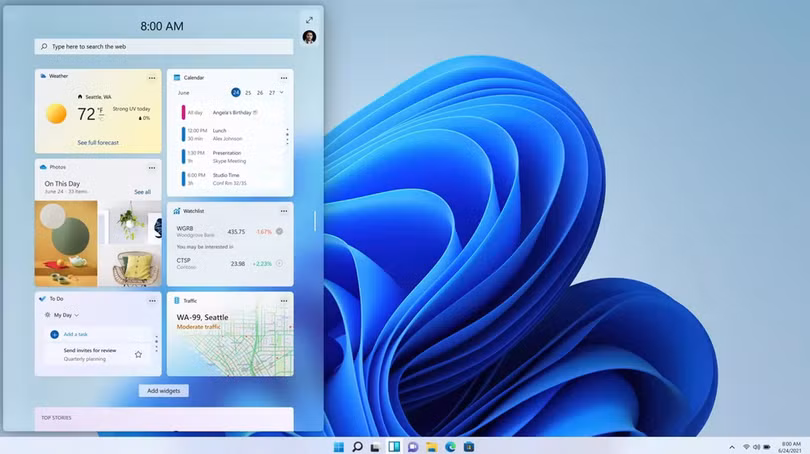This screenshot has height=454, width=810.
Task: Open To Do widget options menu
Action: (x=152, y=301)
